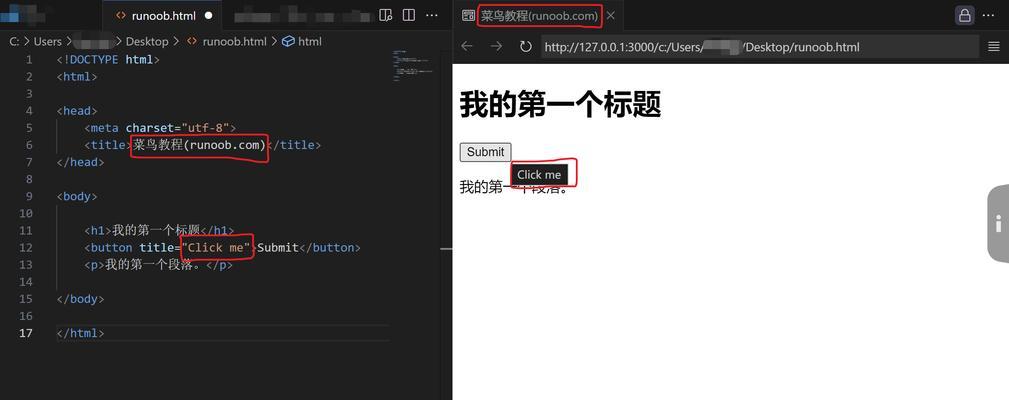Viewport: 1009px width, 400px height.
Task: Expand the C: breadcrumb
Action: coord(15,41)
